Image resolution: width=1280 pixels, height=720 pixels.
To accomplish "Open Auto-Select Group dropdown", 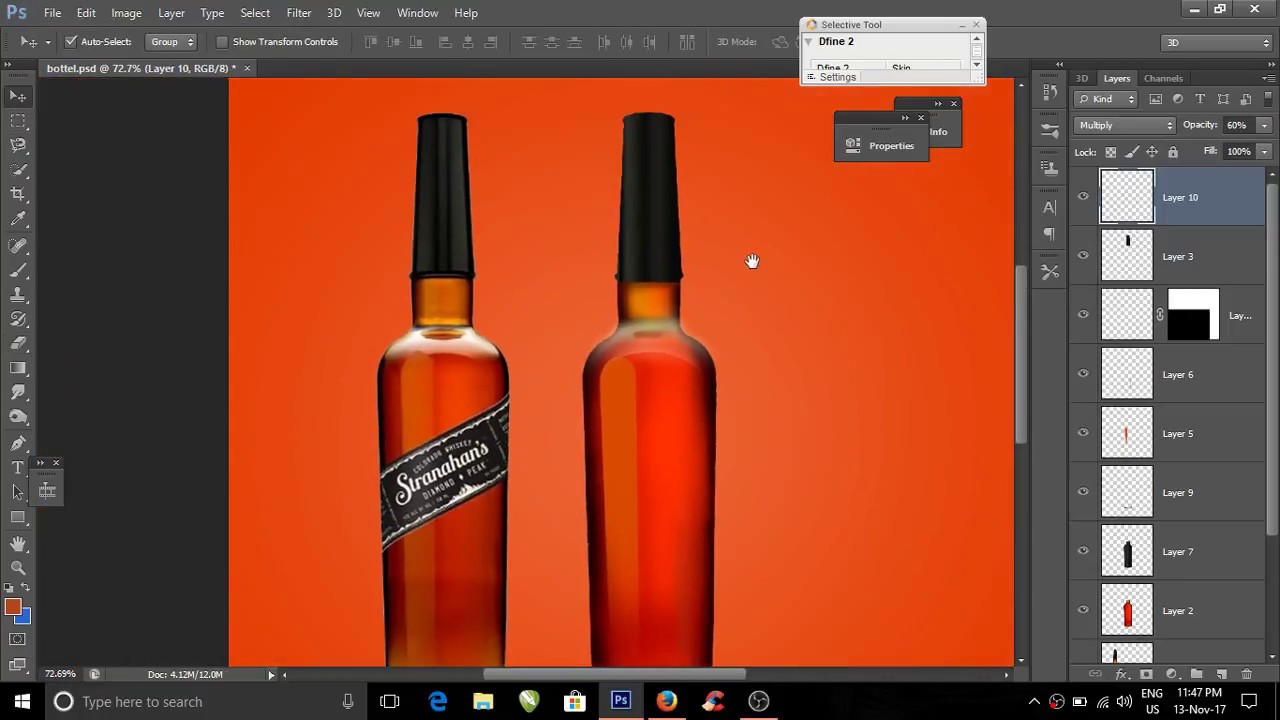I will click(x=171, y=42).
